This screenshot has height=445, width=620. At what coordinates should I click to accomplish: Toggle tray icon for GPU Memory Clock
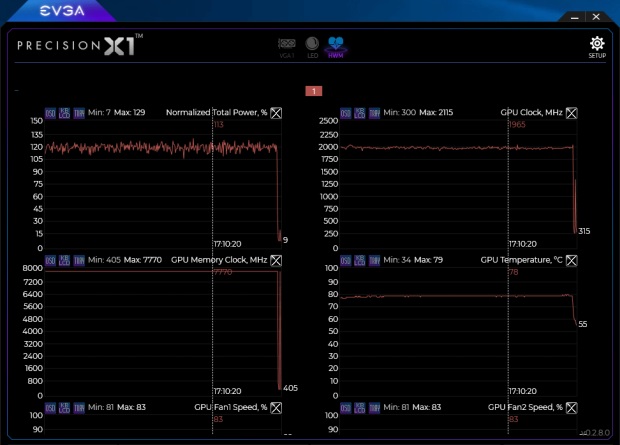click(x=79, y=260)
